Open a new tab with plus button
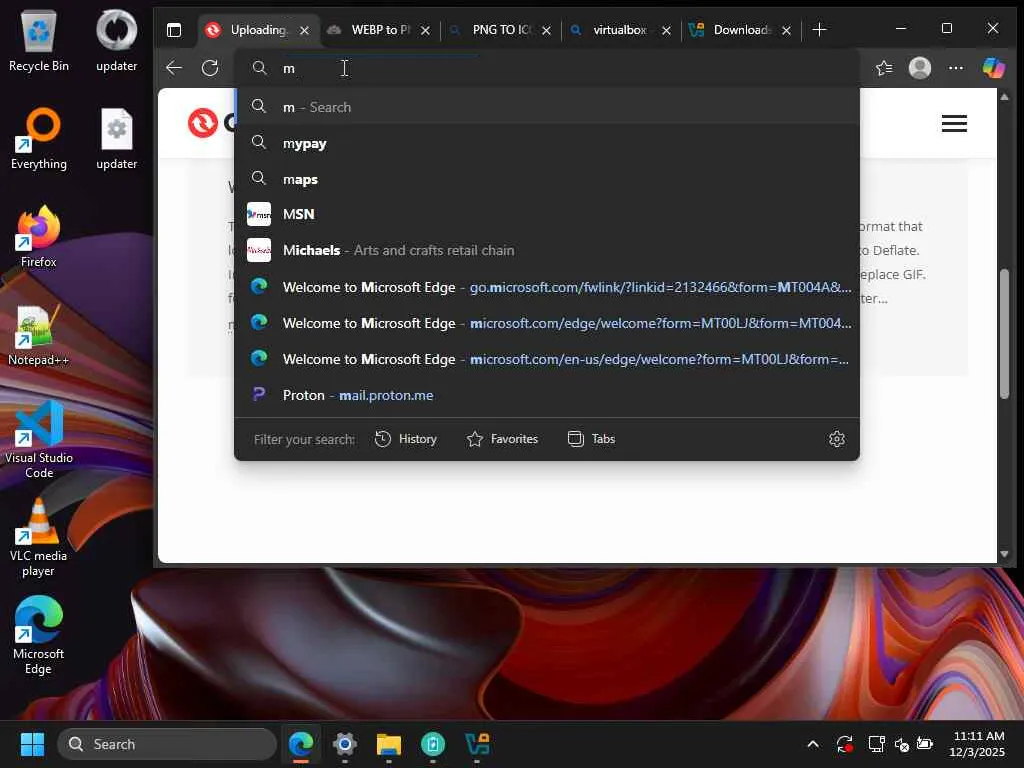The height and width of the screenshot is (768, 1024). click(819, 30)
